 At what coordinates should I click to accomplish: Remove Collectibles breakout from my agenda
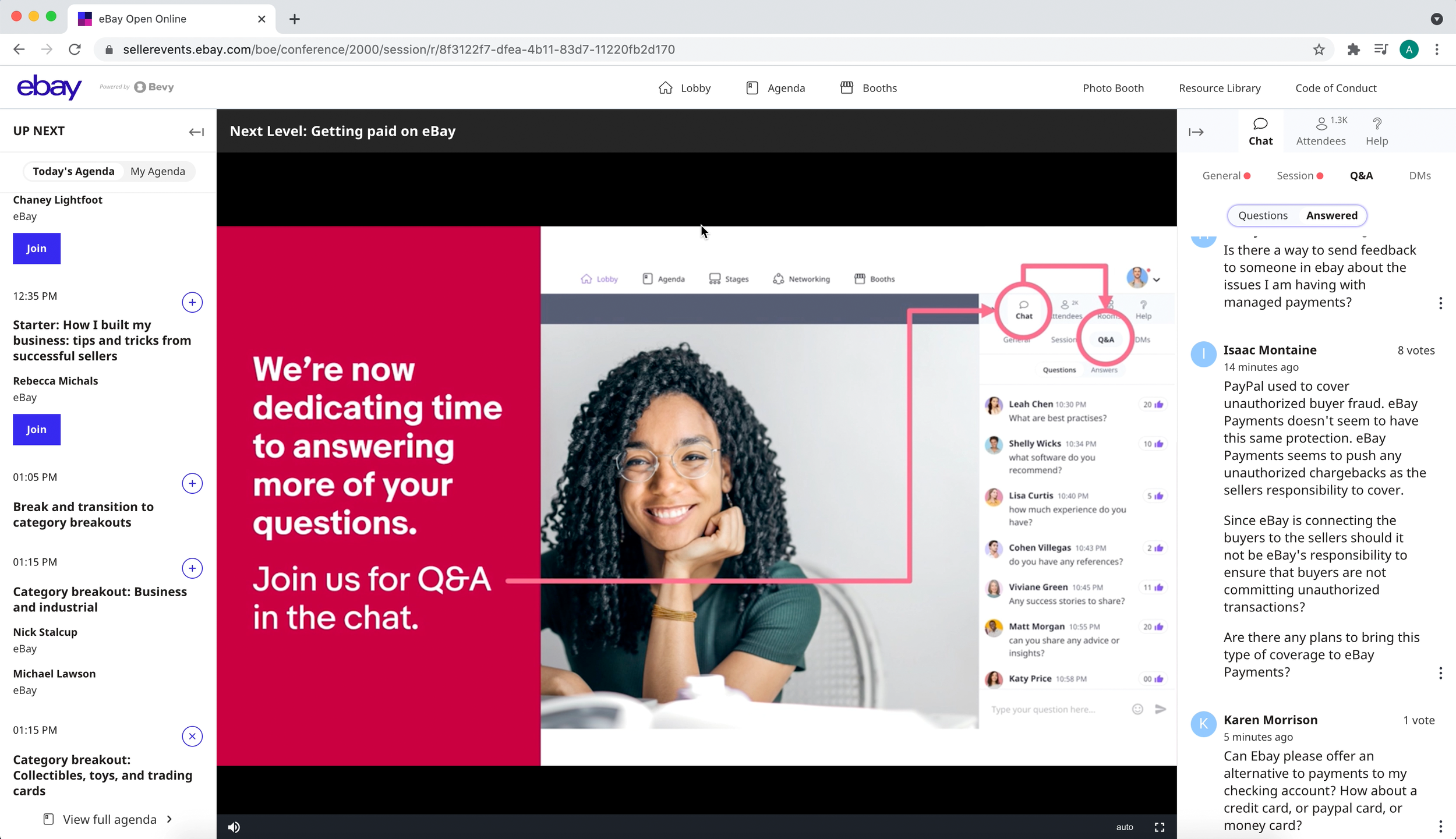point(192,736)
